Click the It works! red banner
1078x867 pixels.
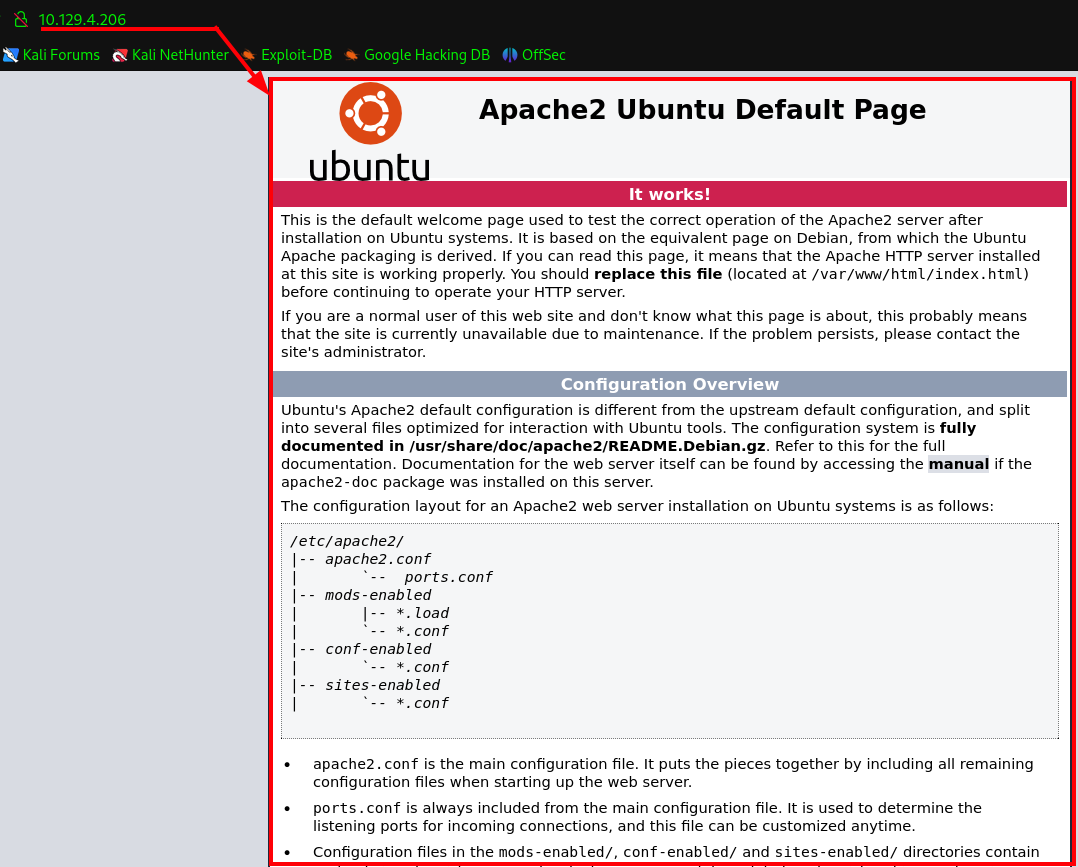(670, 194)
